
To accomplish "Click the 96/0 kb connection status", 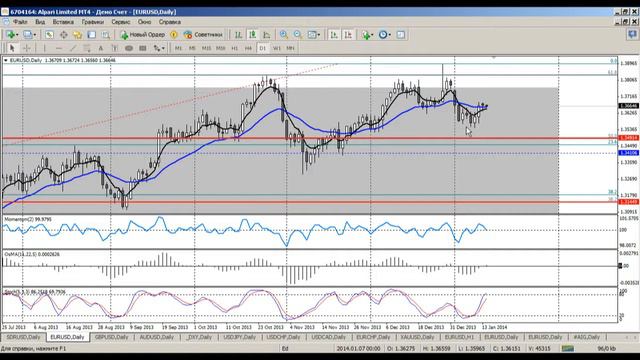I will (x=607, y=349).
